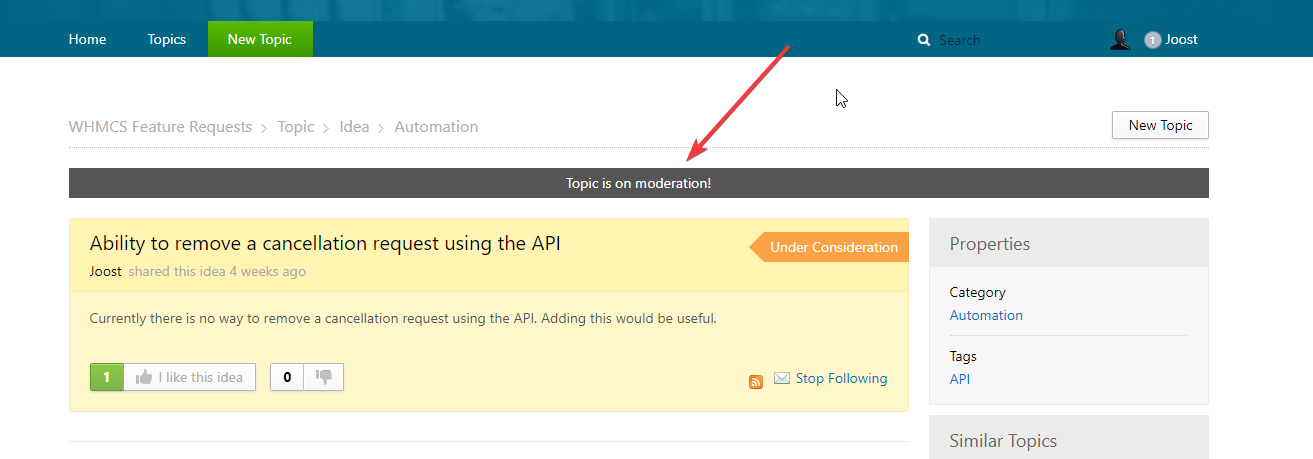Select the API tag link
Image resolution: width=1313 pixels, height=459 pixels.
tap(960, 379)
